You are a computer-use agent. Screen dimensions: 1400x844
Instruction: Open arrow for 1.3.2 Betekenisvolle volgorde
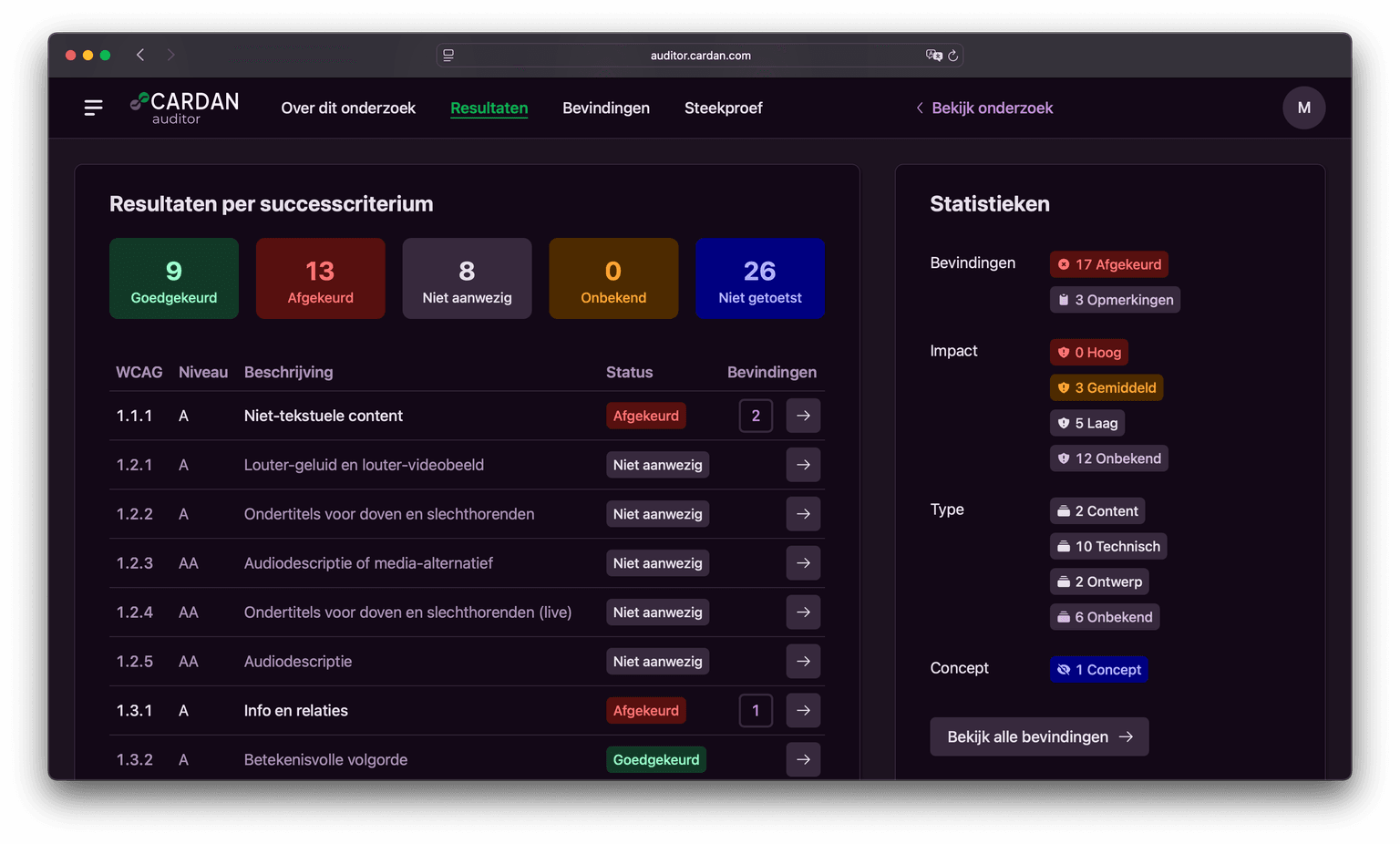(x=803, y=759)
